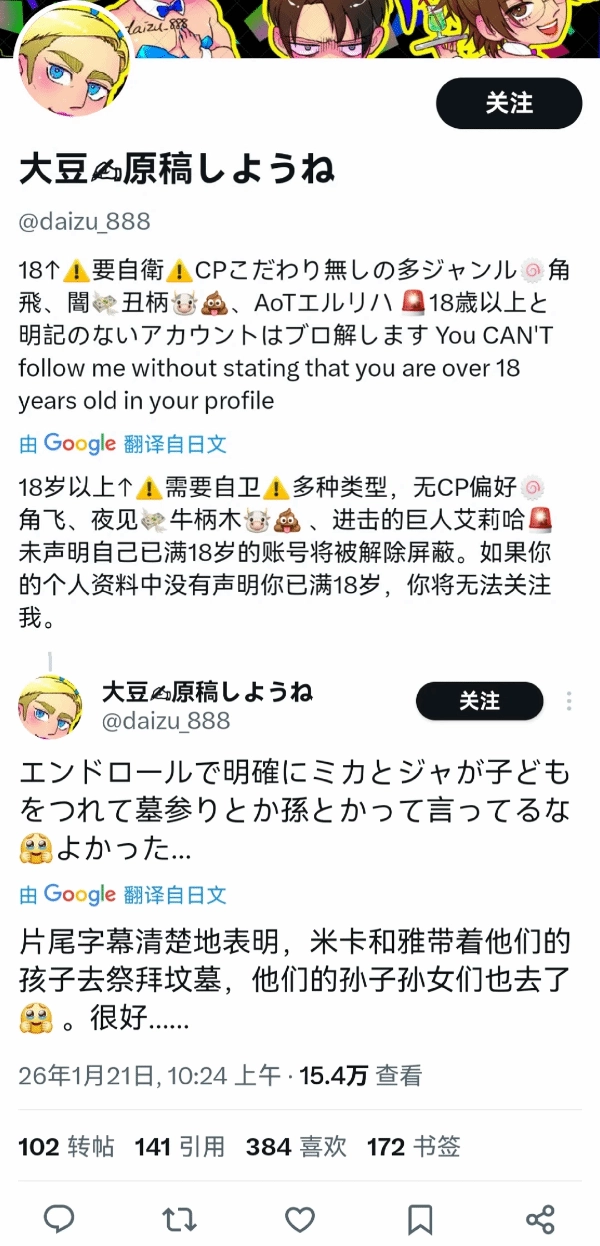View the 141 引用 quotes list

click(x=179, y=1146)
